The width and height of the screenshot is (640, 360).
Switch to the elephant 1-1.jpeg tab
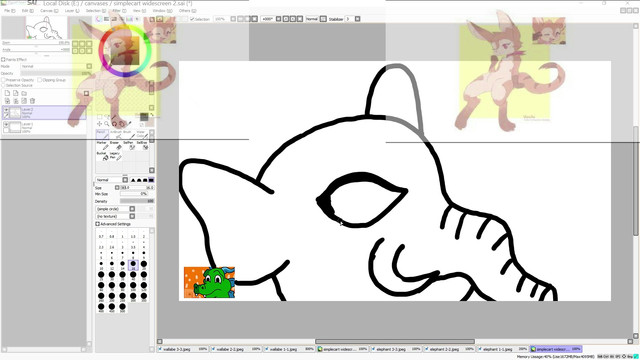click(x=502, y=349)
